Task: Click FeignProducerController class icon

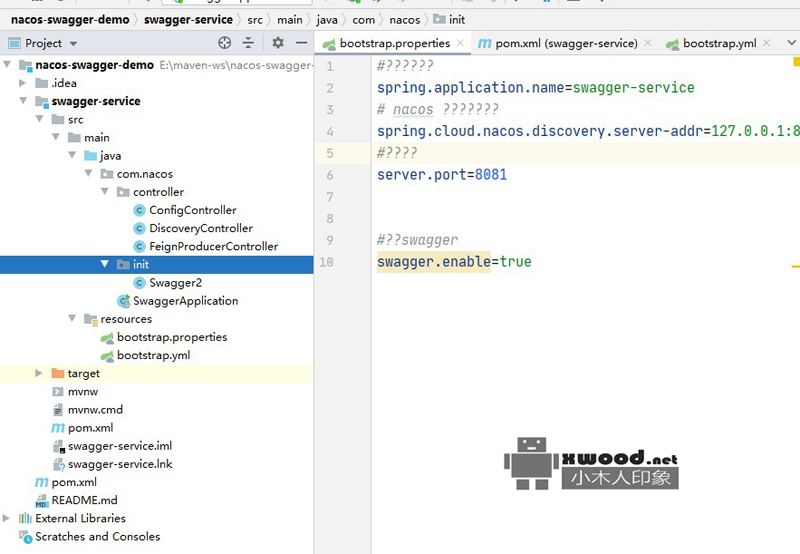Action: (139, 246)
